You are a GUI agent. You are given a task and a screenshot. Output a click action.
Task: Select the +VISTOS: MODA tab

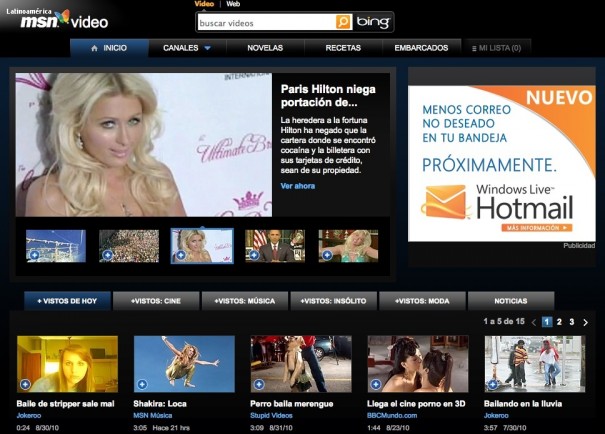422,301
